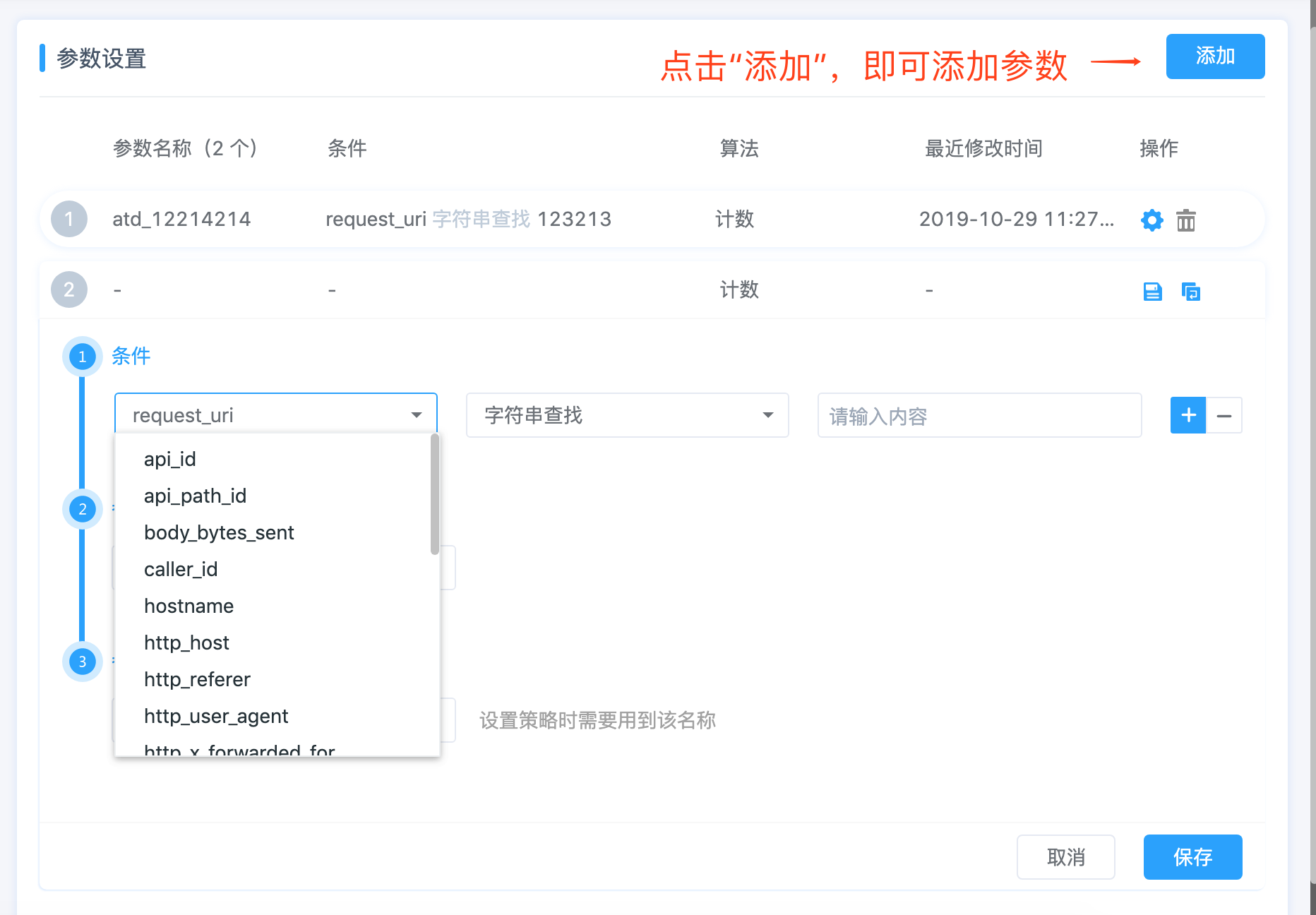Click the blue 添加 button
Image resolution: width=1316 pixels, height=915 pixels.
coord(1215,56)
